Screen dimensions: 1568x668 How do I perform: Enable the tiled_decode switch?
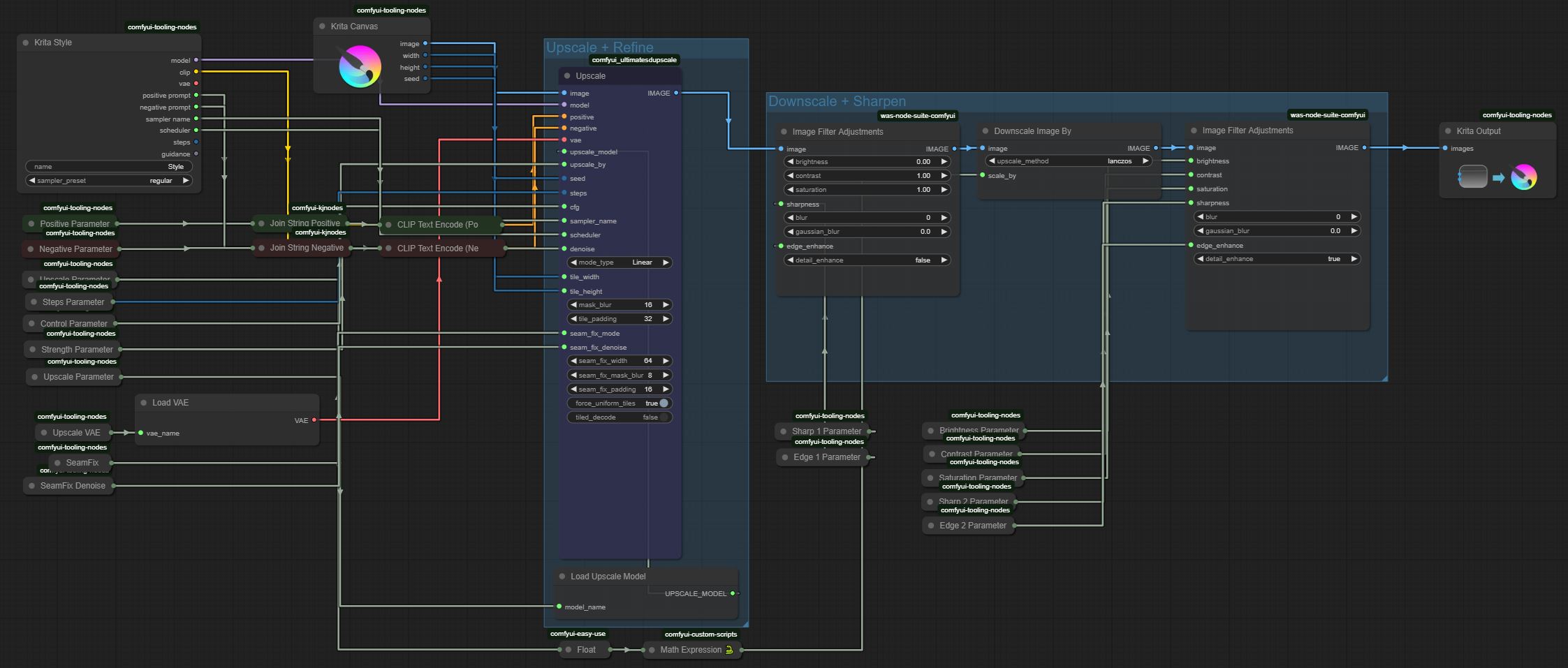tap(663, 417)
